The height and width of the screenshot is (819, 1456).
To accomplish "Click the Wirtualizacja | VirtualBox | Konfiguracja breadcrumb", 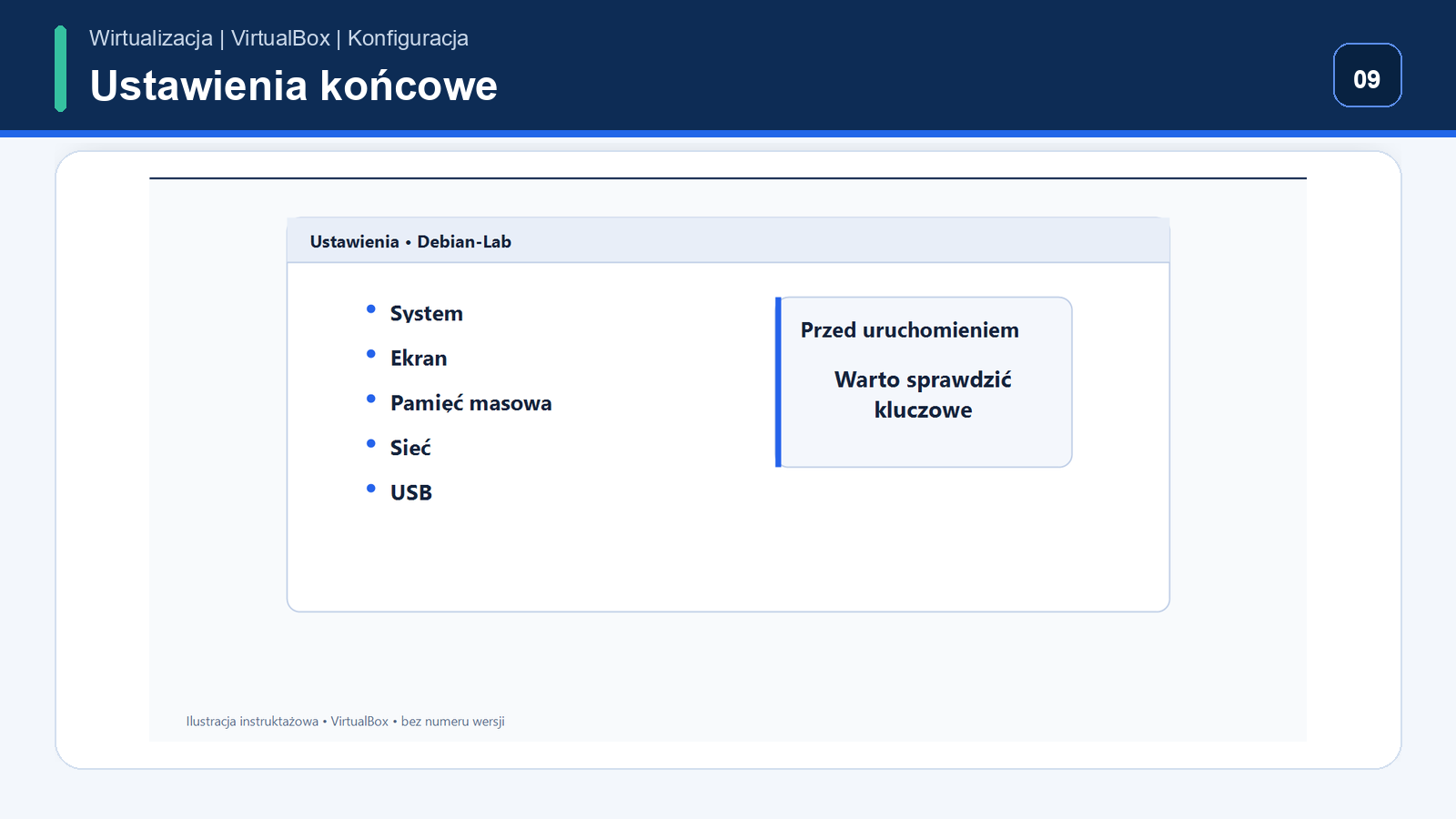I will [x=278, y=38].
